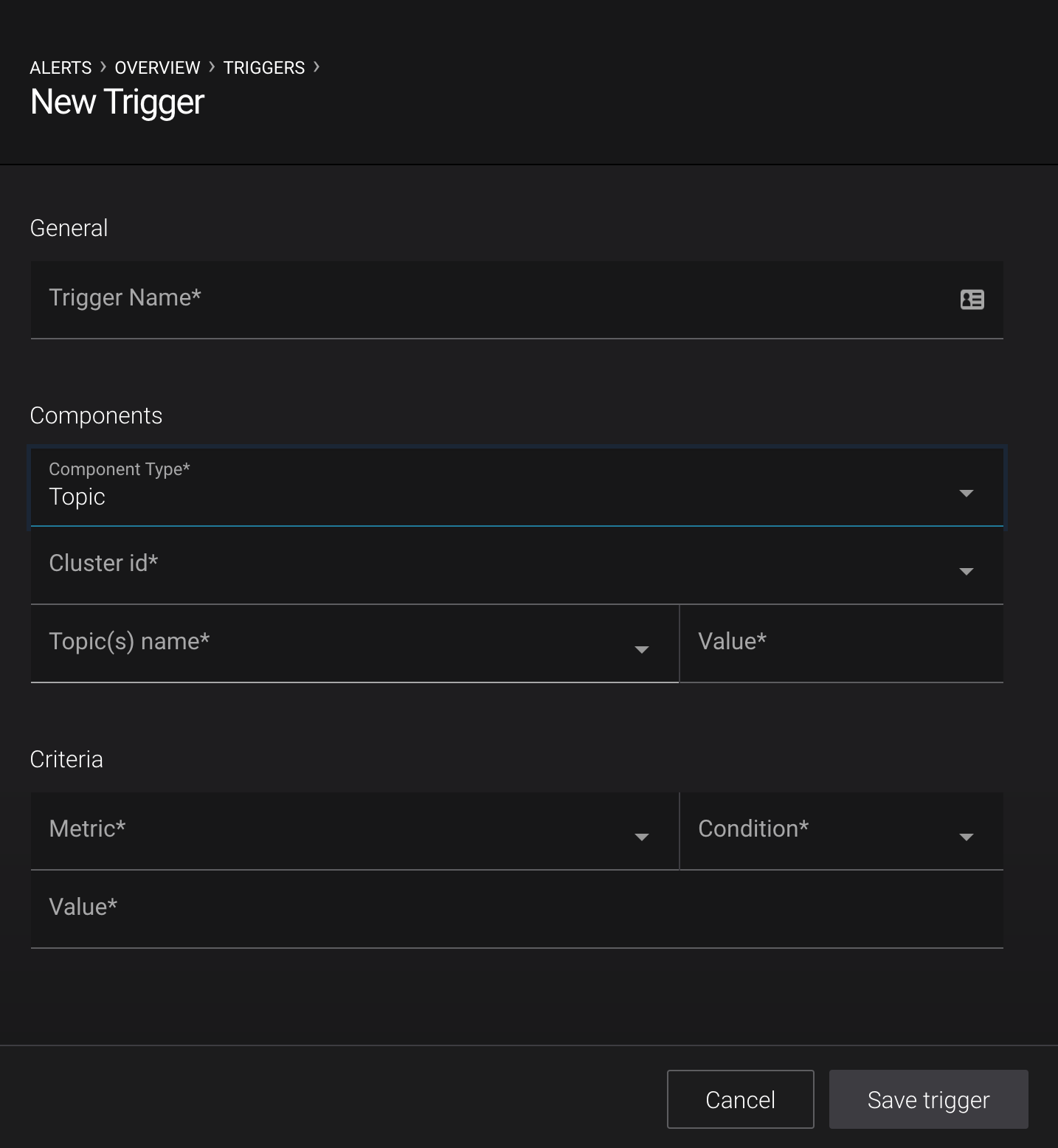This screenshot has height=1148, width=1058.
Task: Go to ALERTS breadcrumb
Action: 60,68
